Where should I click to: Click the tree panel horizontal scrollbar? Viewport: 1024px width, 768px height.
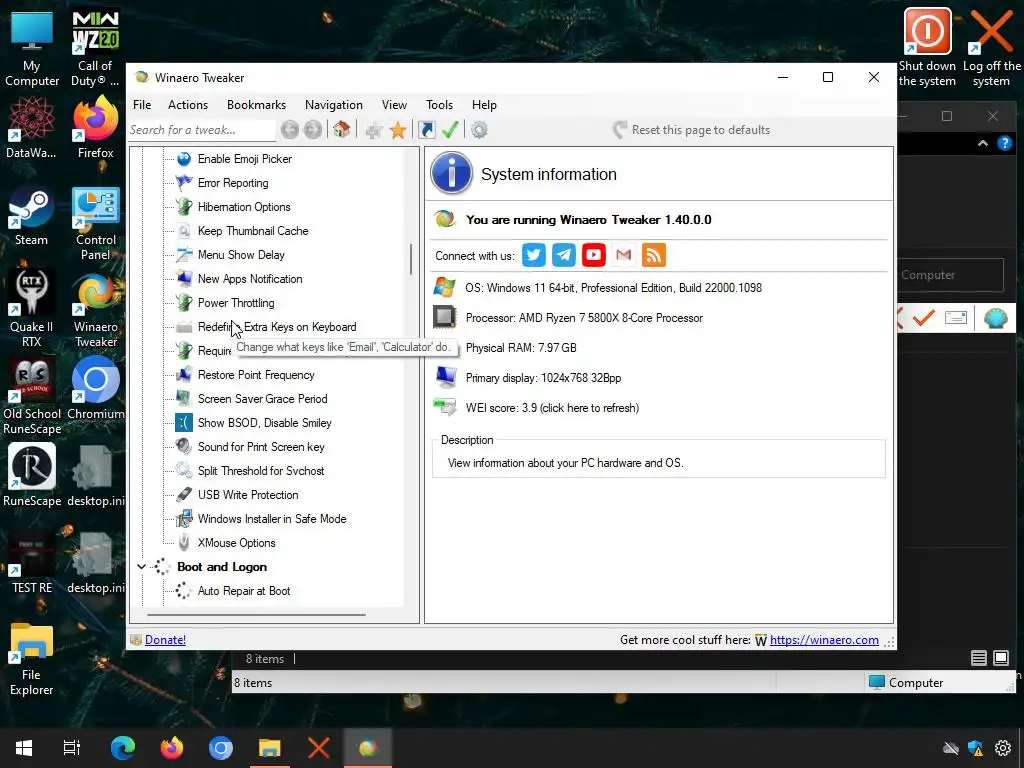(x=256, y=615)
